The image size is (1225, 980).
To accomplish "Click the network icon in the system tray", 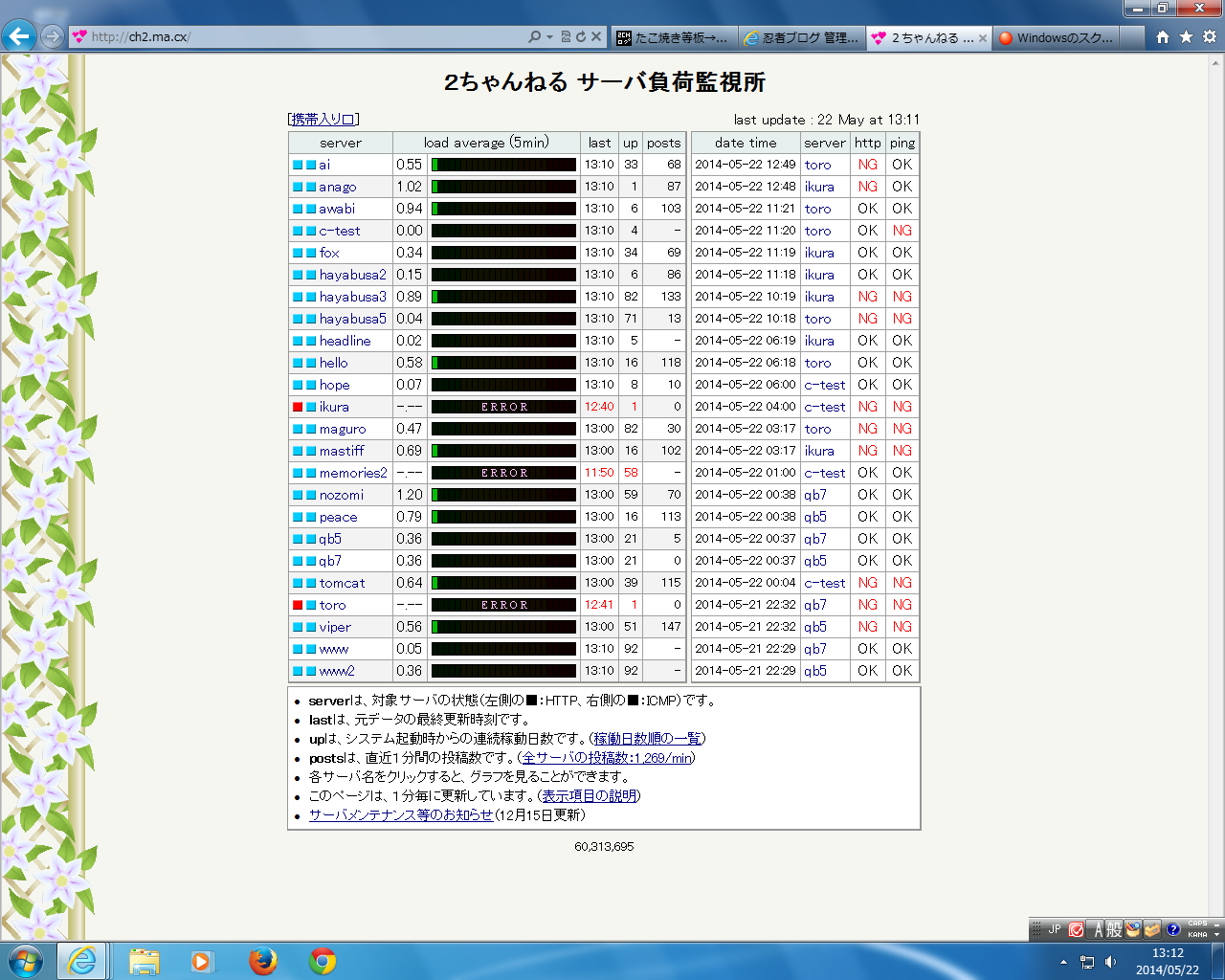I will point(1087,962).
